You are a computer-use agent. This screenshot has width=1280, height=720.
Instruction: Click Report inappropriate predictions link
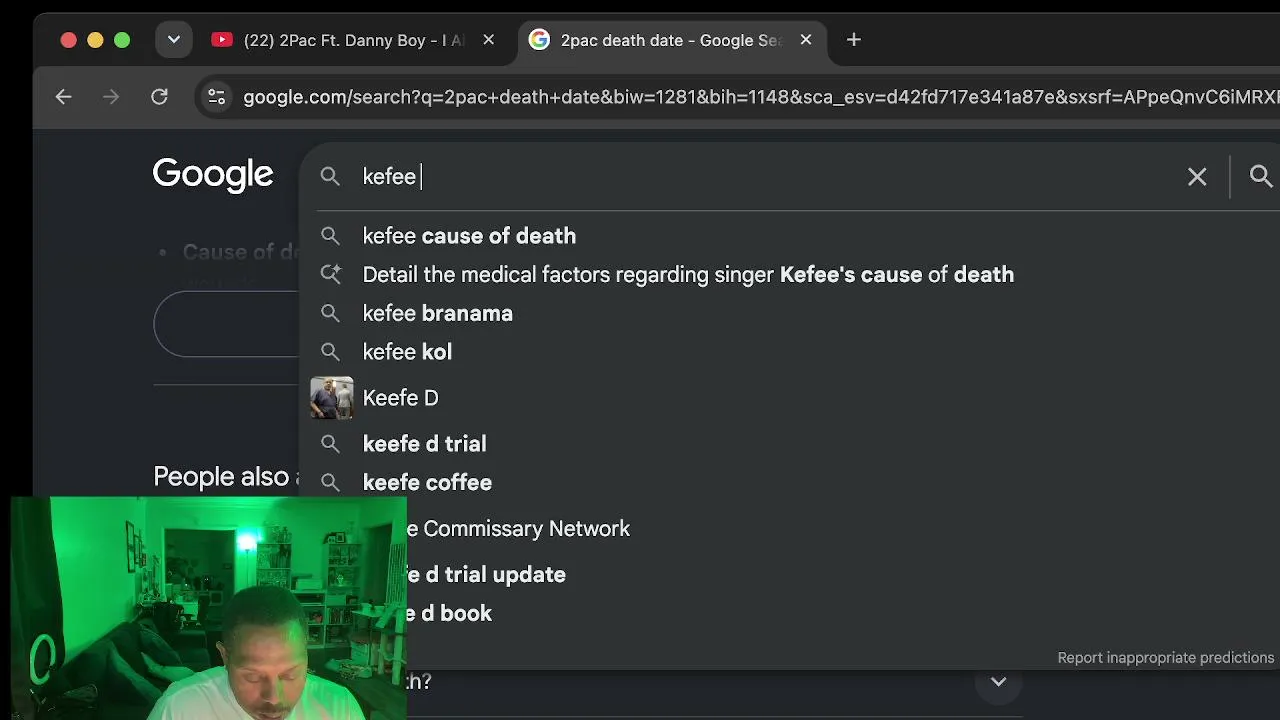coord(1166,658)
